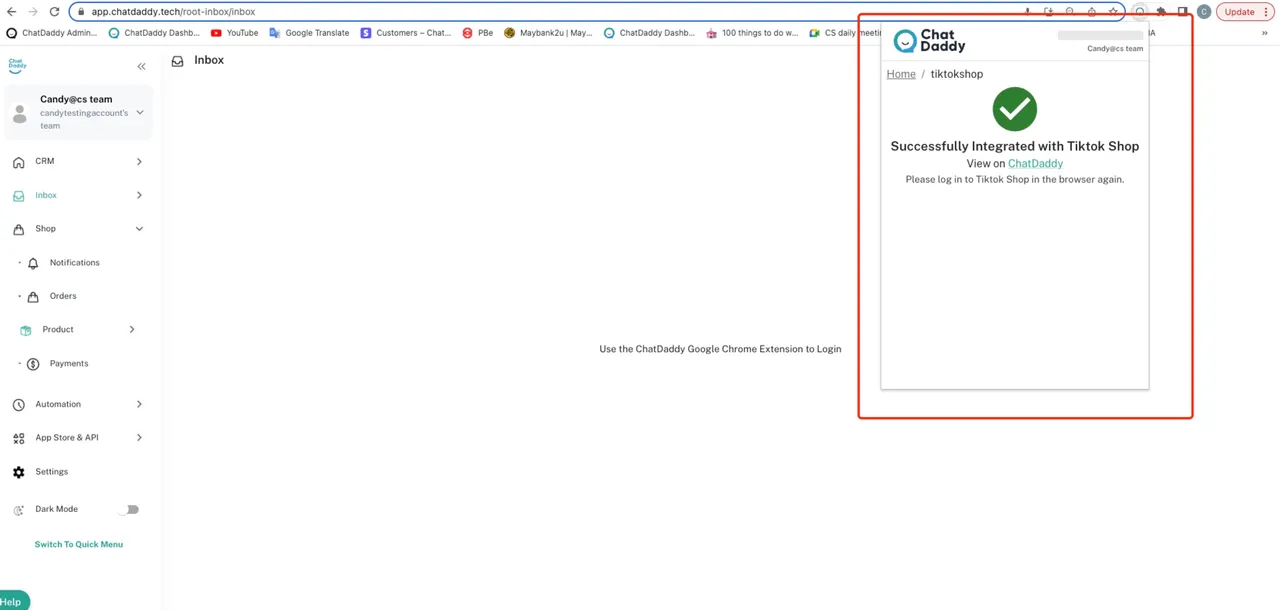Screen dimensions: 1280x610
Task: Click the Inbox tray icon in sidebar
Action: tap(18, 196)
